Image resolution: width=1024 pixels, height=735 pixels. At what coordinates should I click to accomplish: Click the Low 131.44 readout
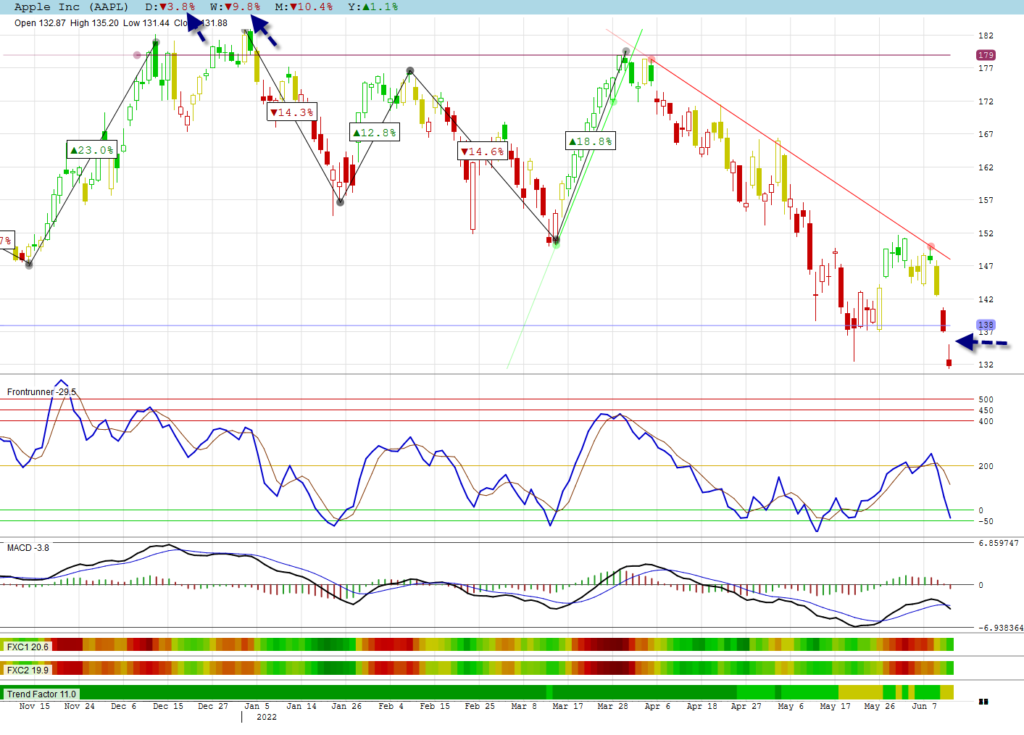[146, 23]
